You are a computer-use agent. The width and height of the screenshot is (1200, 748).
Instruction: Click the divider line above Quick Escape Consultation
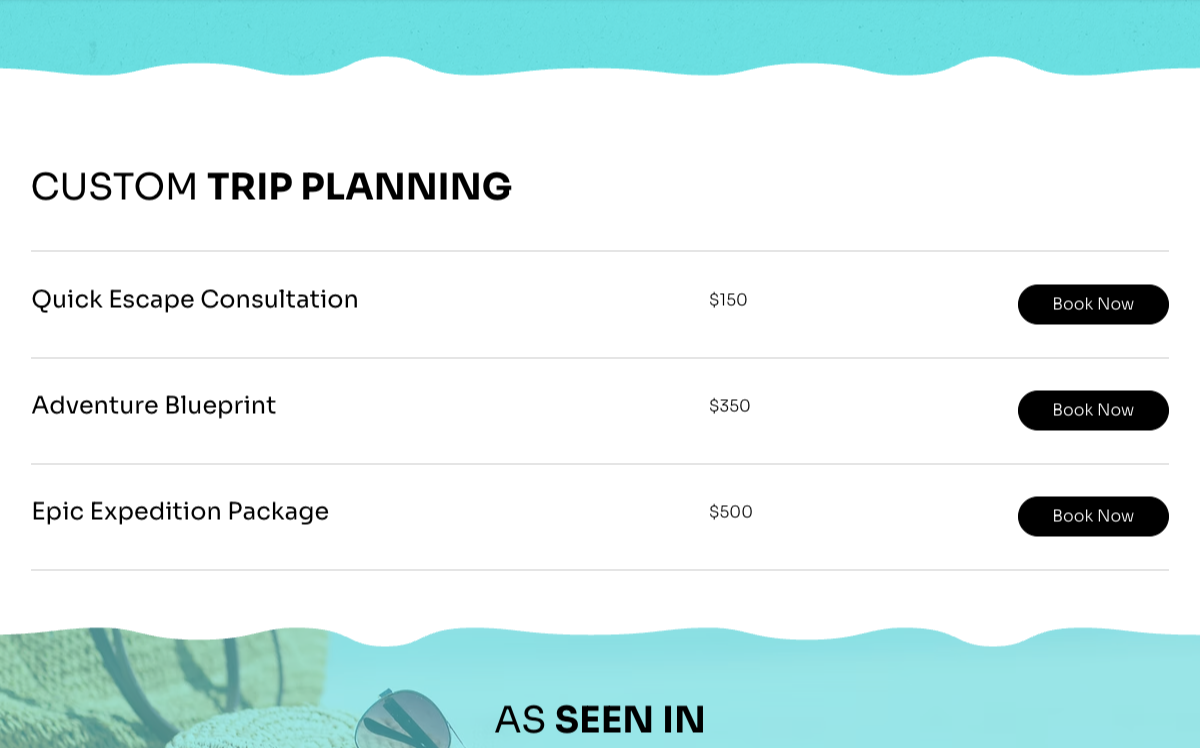click(600, 251)
